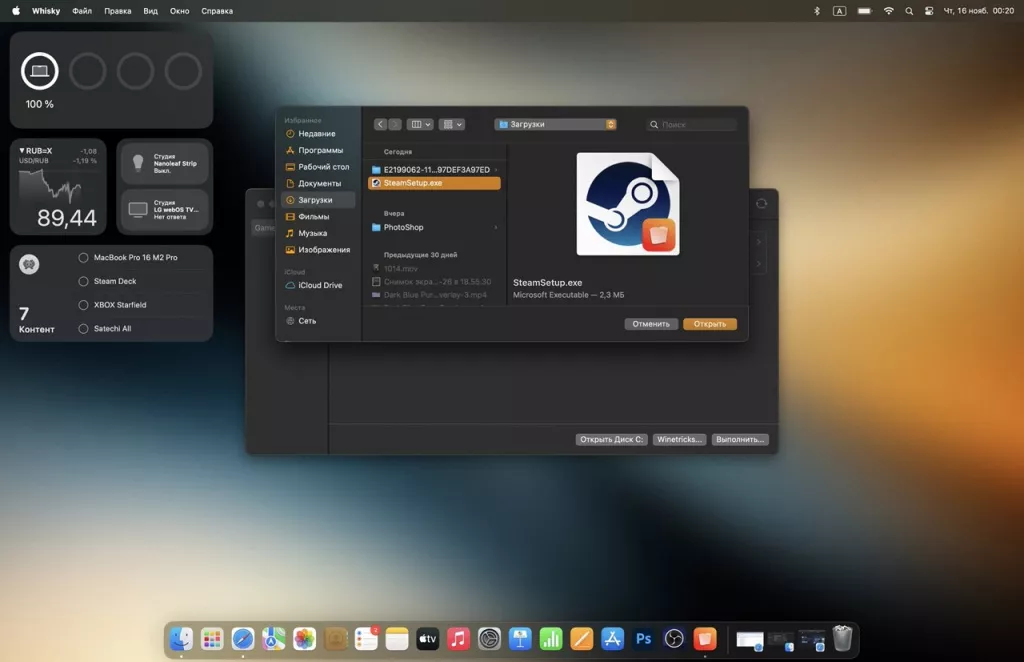Open the Music app from the Dock
The height and width of the screenshot is (662, 1024).
[x=458, y=639]
